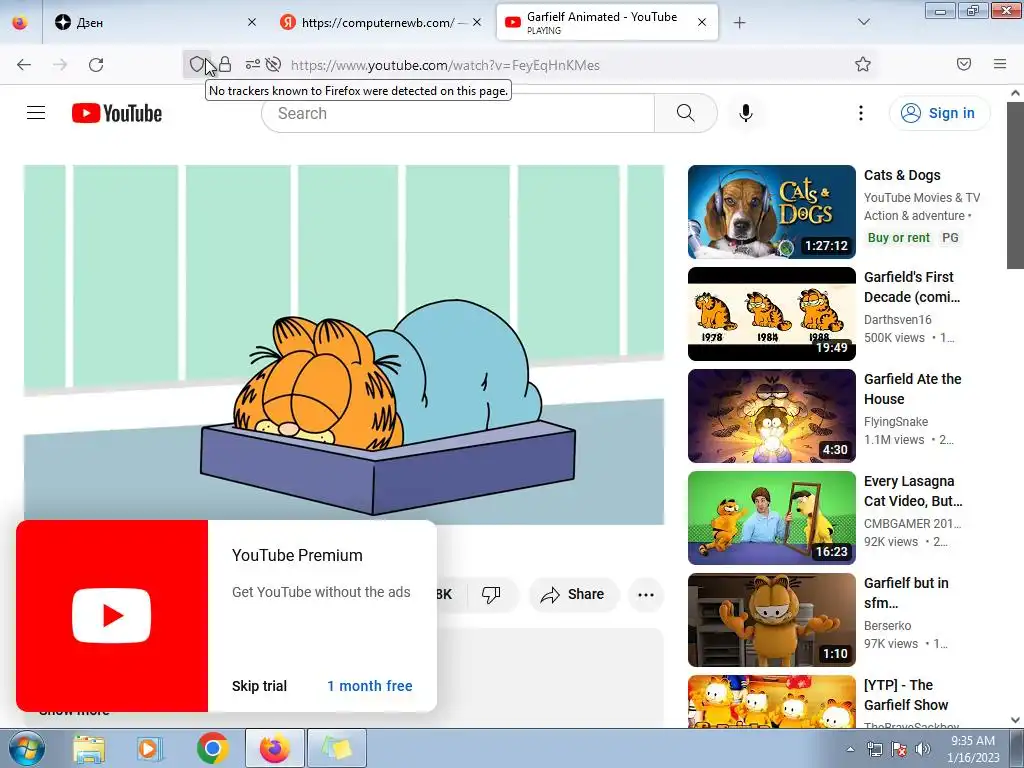This screenshot has width=1024, height=768.
Task: Reload the current page
Action: pyautogui.click(x=96, y=65)
